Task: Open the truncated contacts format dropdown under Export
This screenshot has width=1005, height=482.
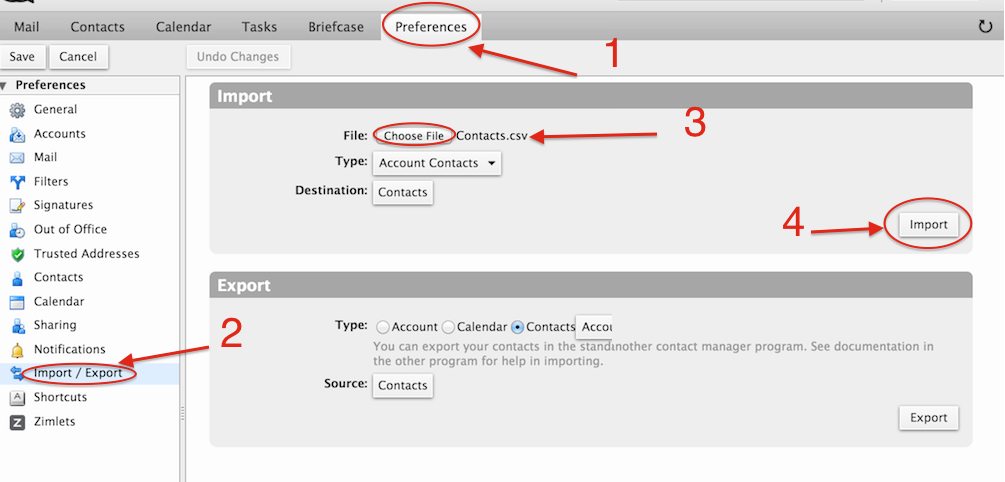Action: click(x=594, y=327)
